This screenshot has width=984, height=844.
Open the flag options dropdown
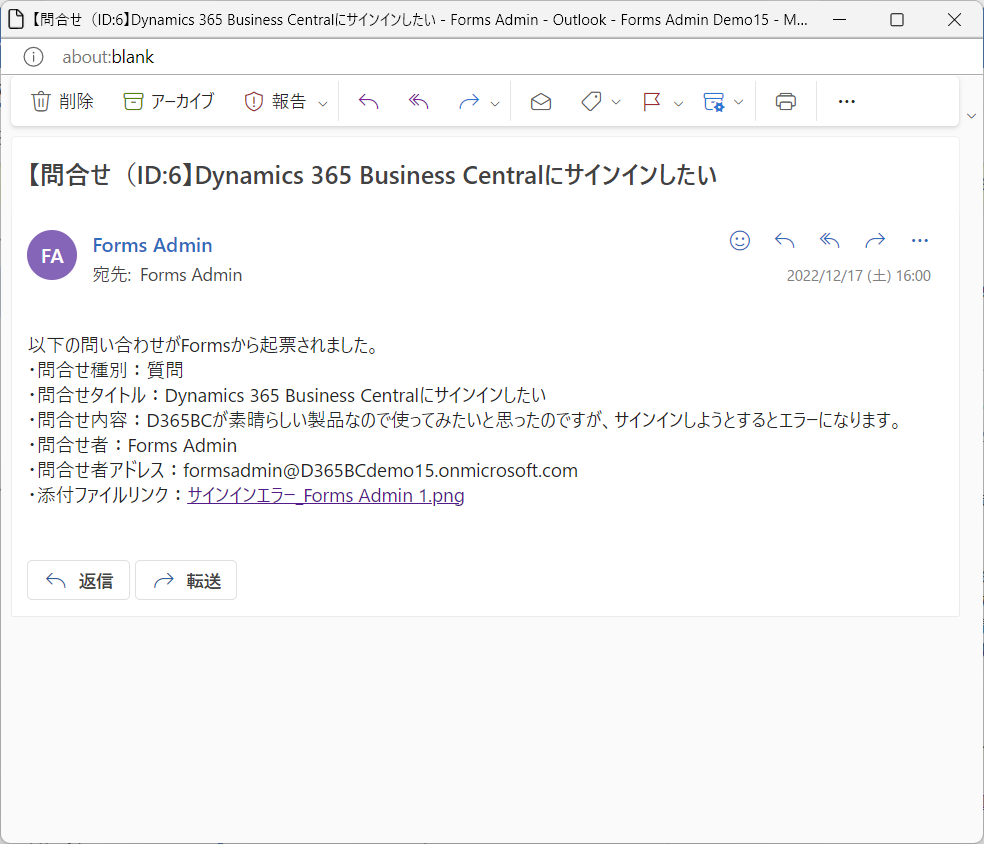[x=678, y=103]
